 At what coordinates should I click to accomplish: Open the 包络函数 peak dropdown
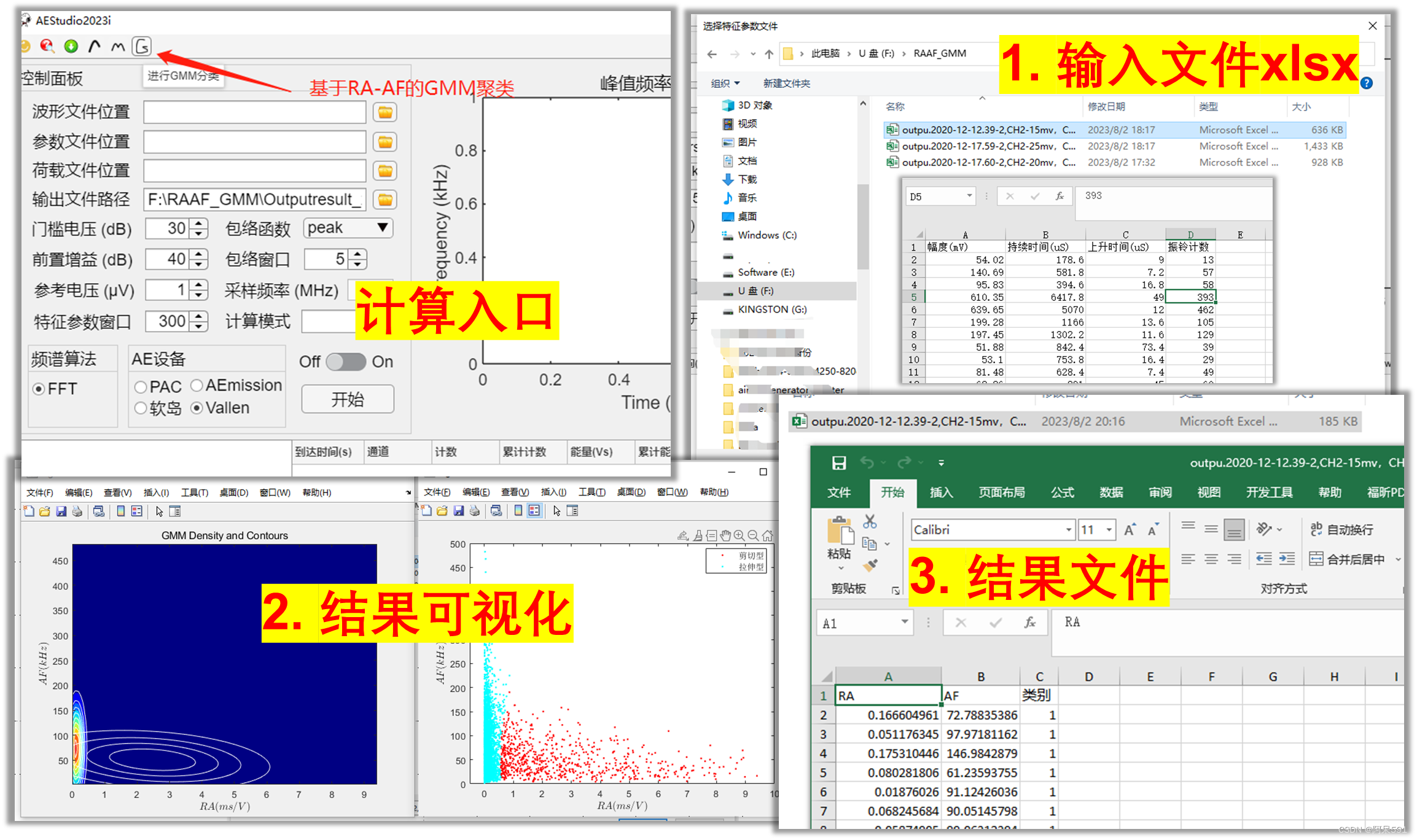347,228
